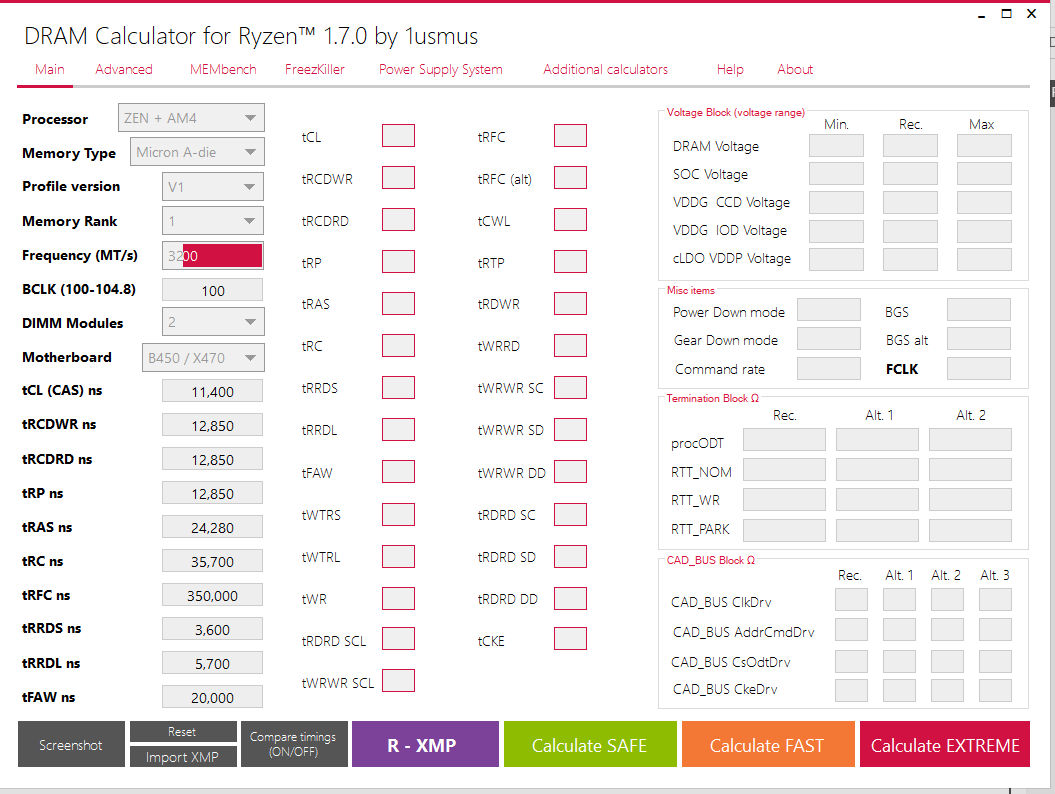Click the tRAS ns field 24,280
The height and width of the screenshot is (794, 1055).
[213, 528]
